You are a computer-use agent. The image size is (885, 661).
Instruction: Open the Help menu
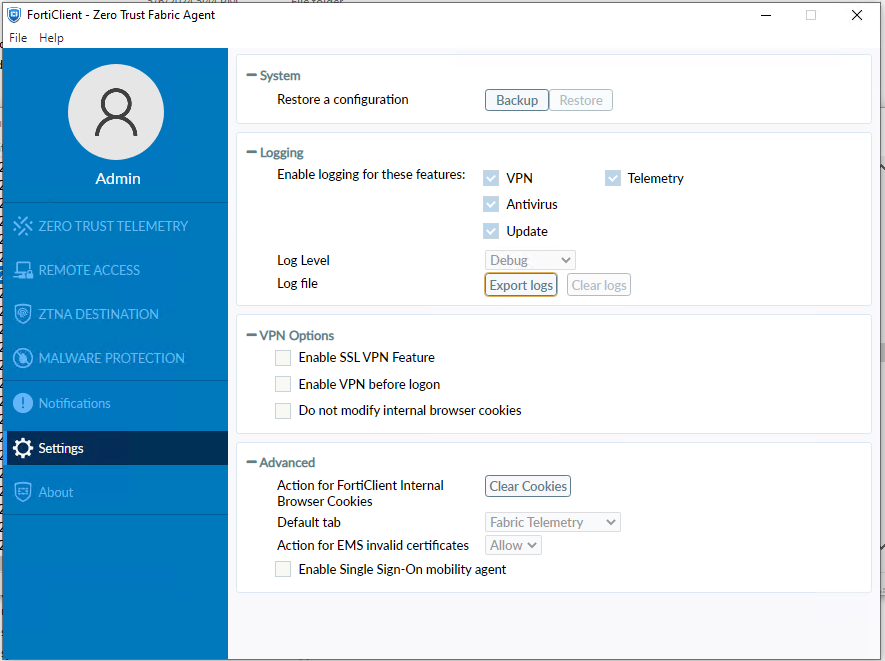click(x=51, y=38)
